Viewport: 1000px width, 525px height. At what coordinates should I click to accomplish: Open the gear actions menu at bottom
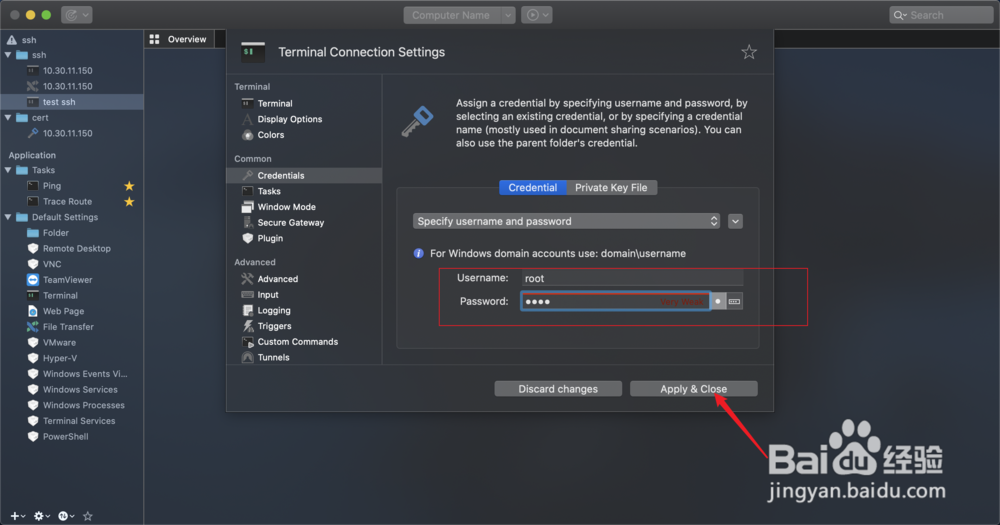(41, 516)
